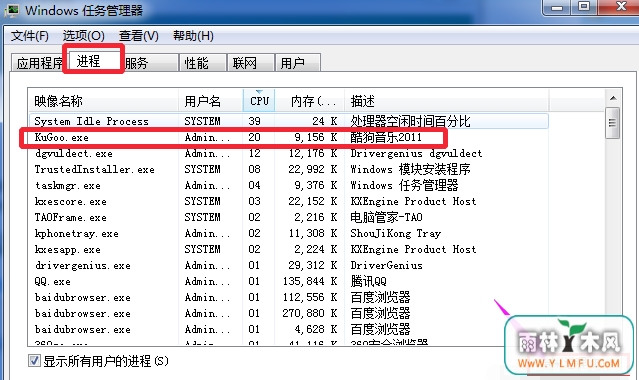Select the TAOFrame.exe process
Image resolution: width=639 pixels, height=380 pixels.
click(x=289, y=217)
